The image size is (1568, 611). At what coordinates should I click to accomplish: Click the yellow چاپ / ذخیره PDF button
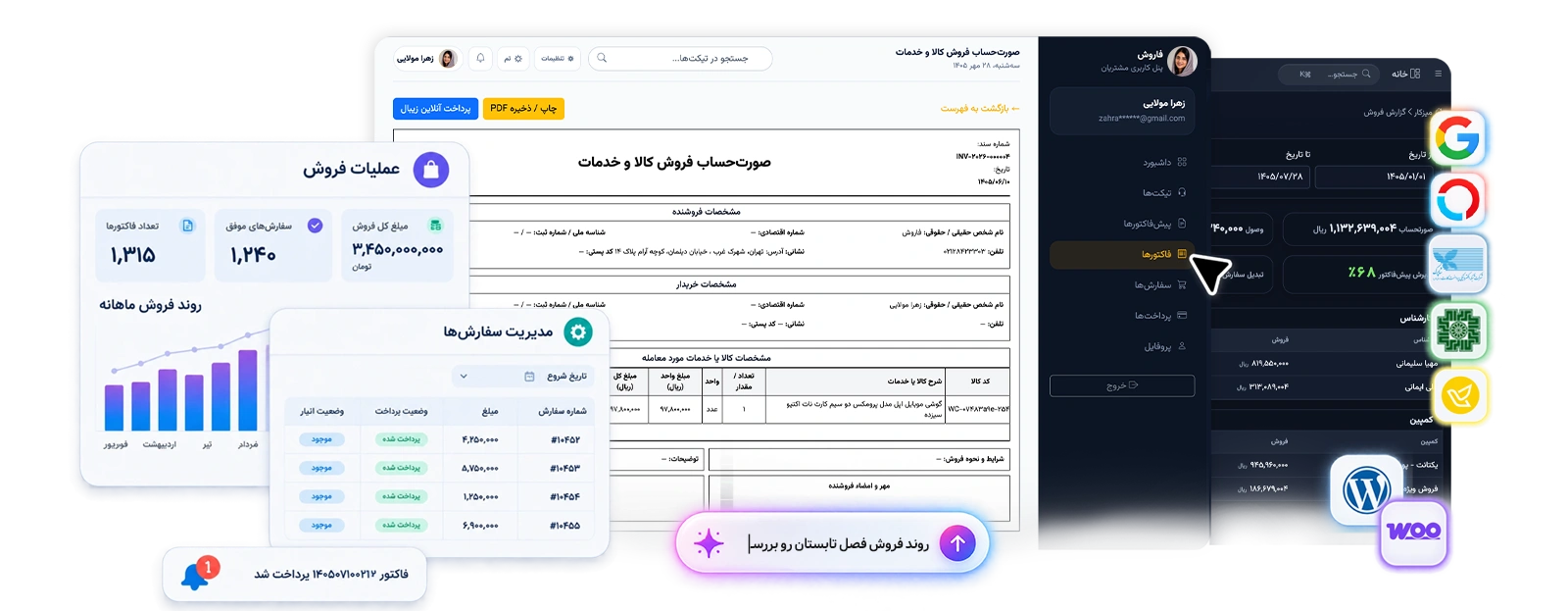pos(523,108)
